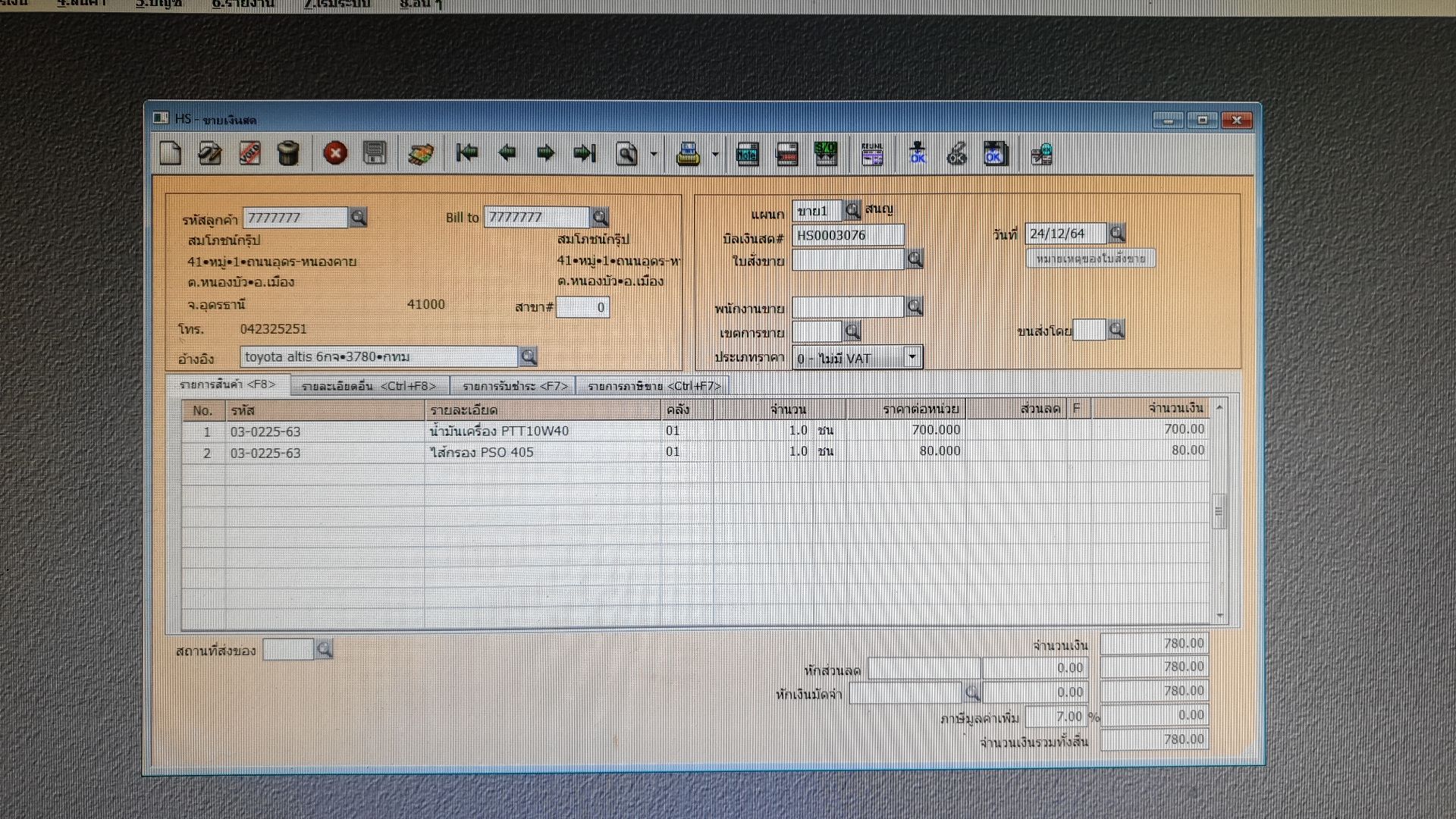Click the edit document pencil icon
Image resolution: width=1456 pixels, height=819 pixels.
210,153
